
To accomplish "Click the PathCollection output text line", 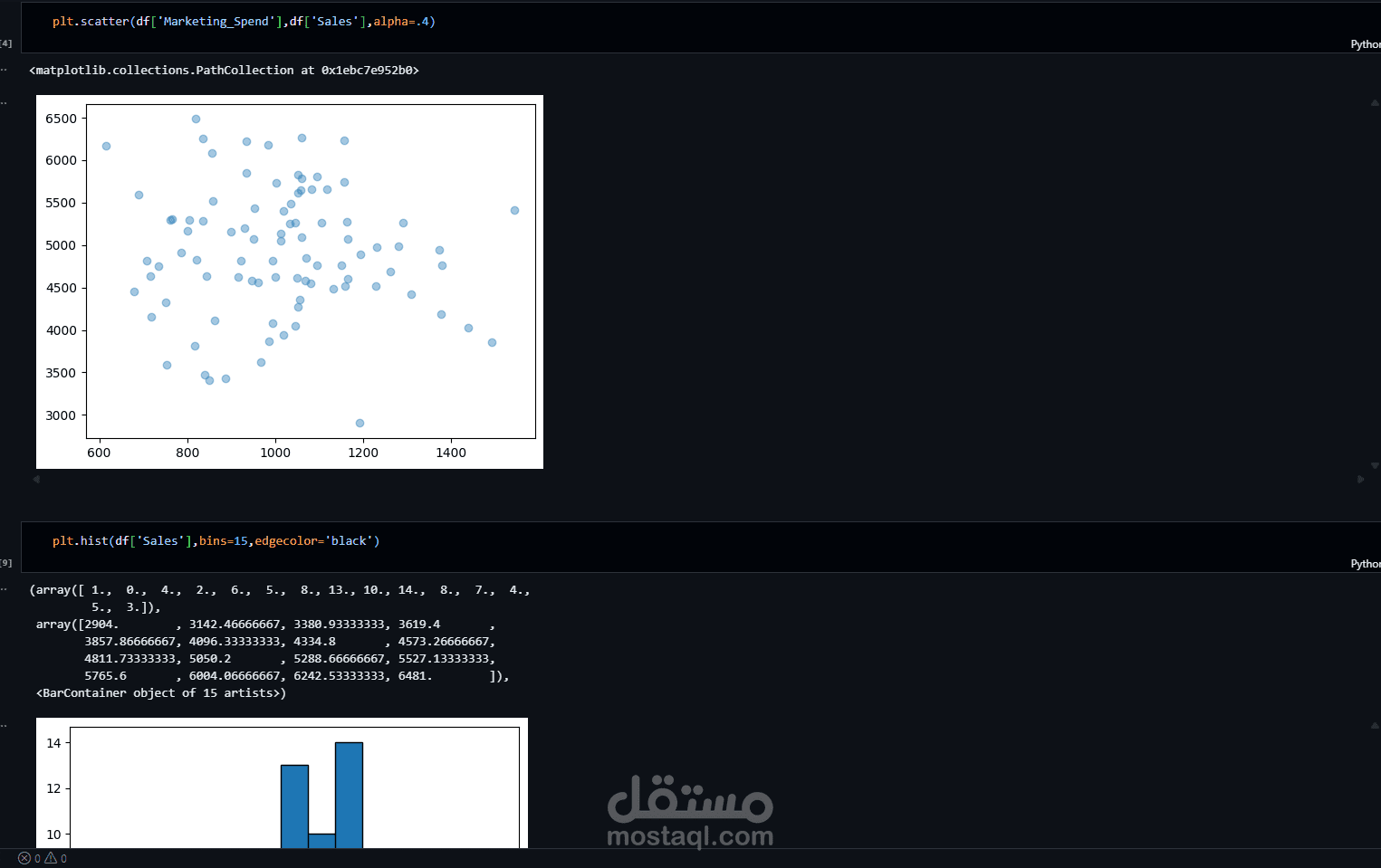I will [225, 71].
